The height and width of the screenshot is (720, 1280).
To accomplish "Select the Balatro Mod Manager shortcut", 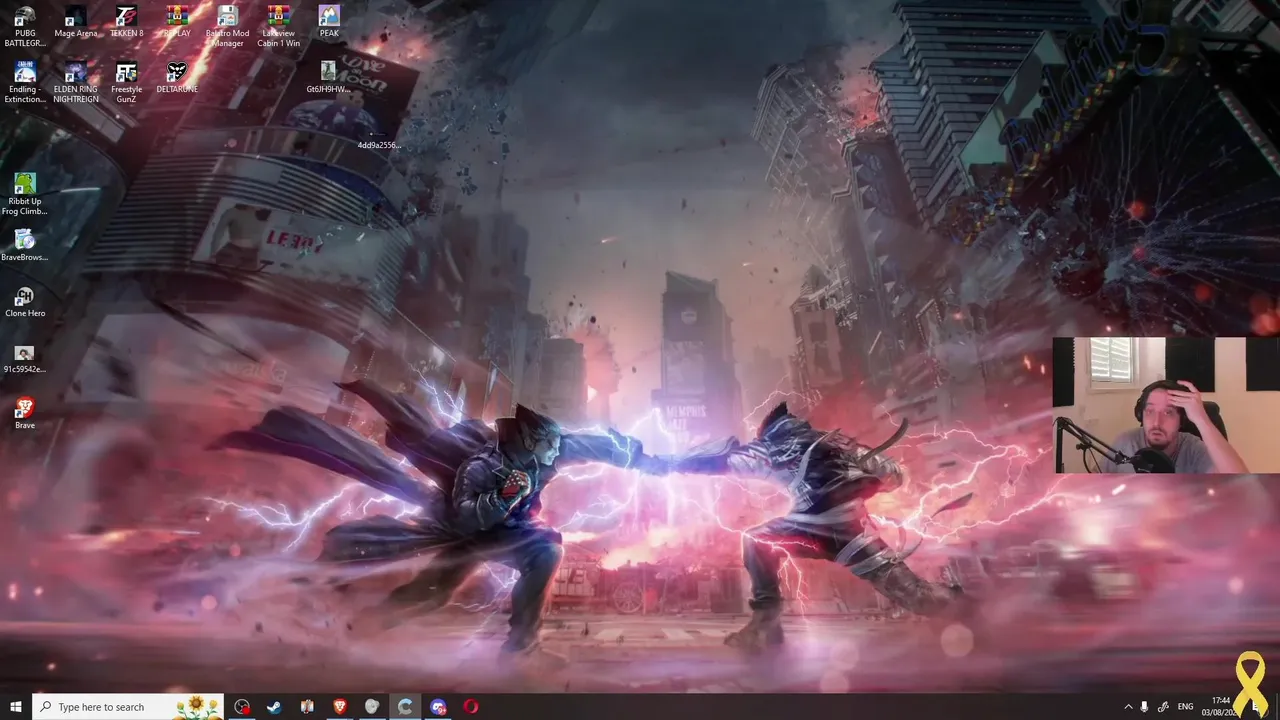I will tap(227, 27).
